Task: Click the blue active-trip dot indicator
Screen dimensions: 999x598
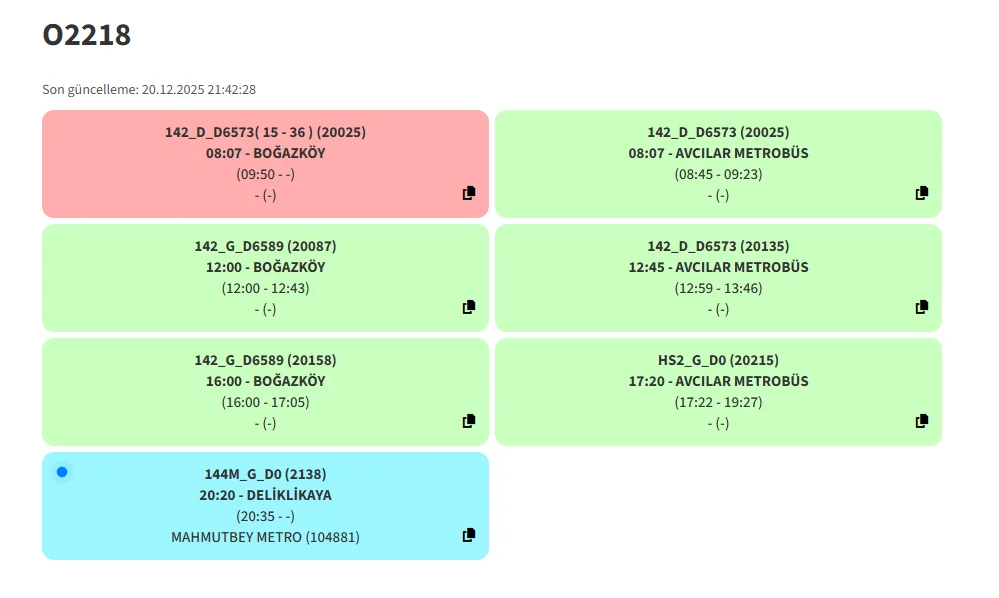Action: (62, 472)
